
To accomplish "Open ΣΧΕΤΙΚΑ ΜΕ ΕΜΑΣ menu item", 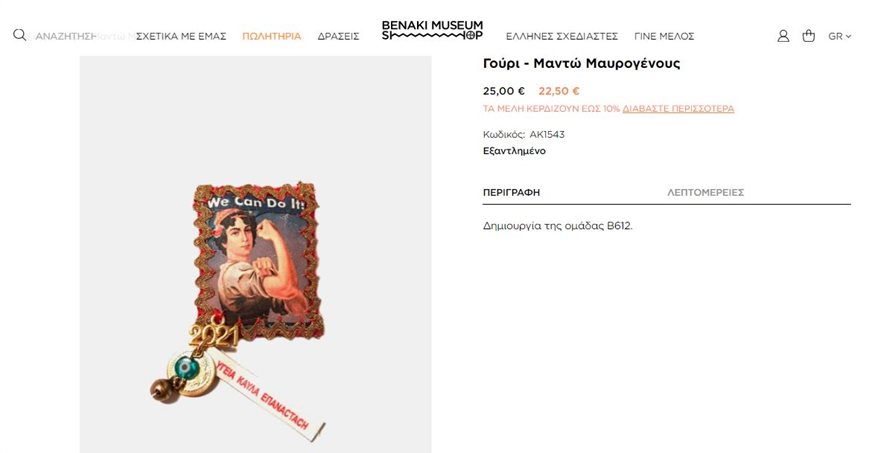I will [181, 36].
